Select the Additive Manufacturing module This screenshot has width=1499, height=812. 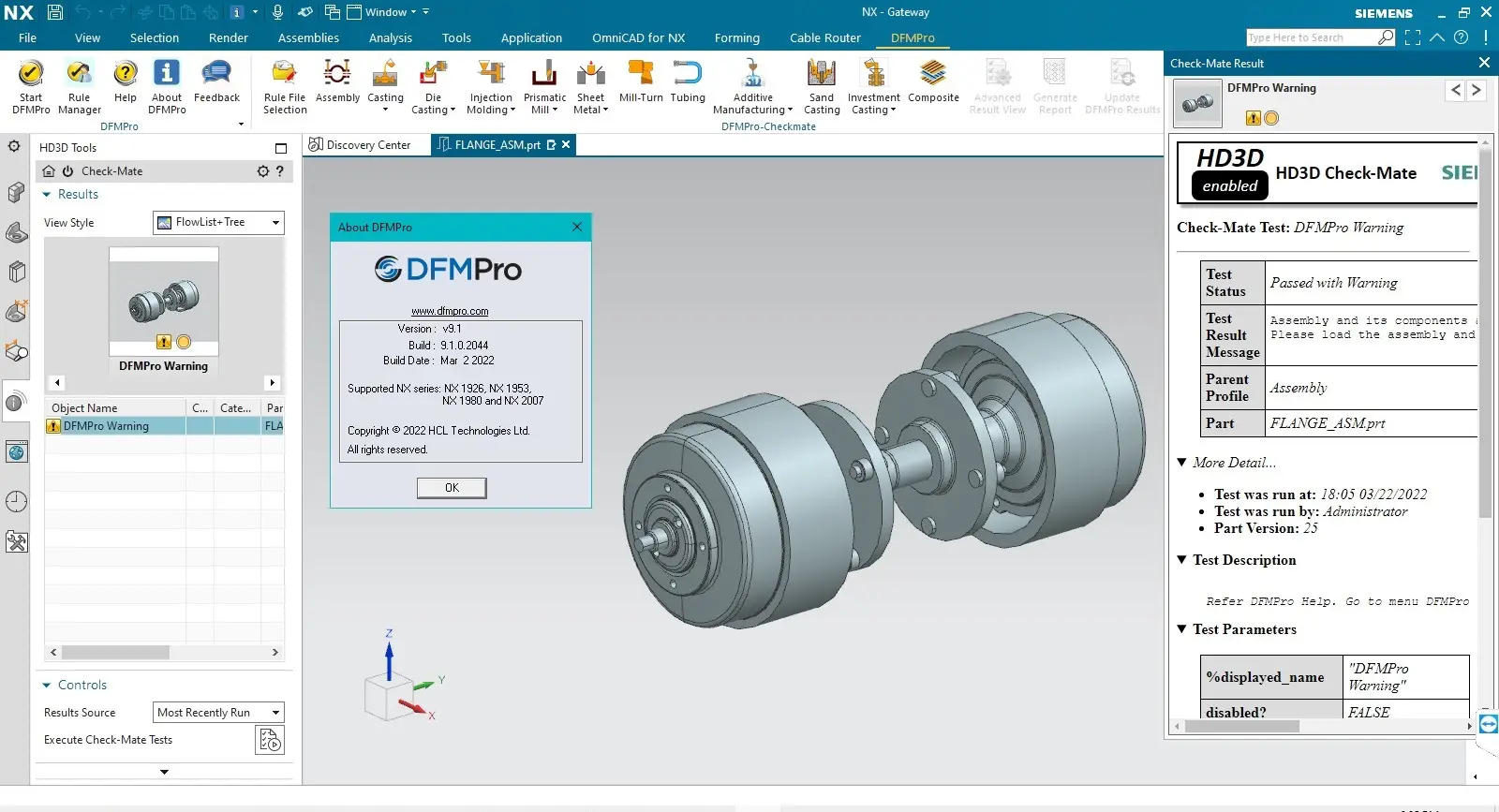(752, 86)
